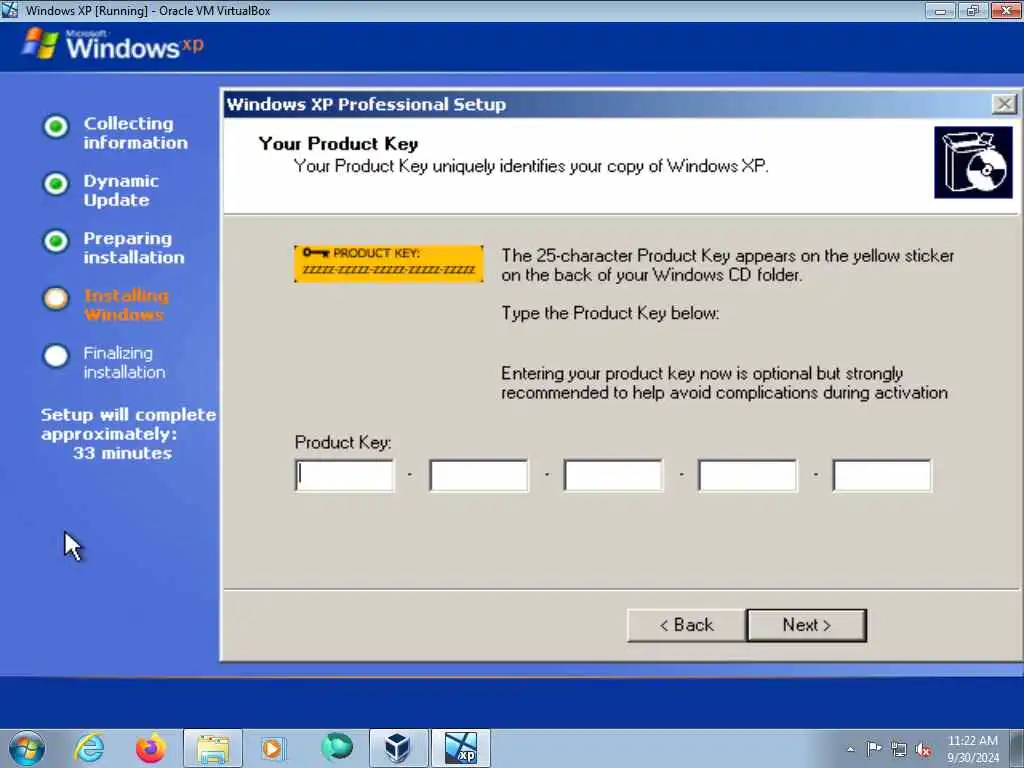The image size is (1024, 768).
Task: Open Action Center flag tray icon
Action: pos(874,749)
